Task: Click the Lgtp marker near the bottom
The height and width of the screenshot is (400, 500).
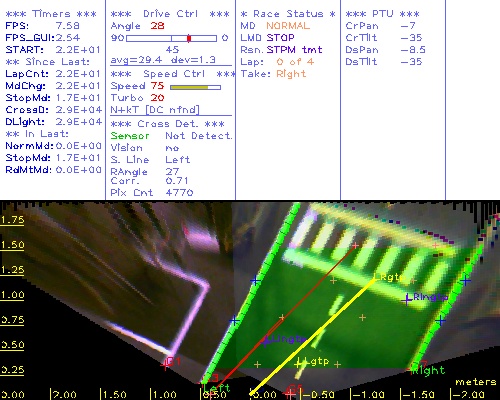Action: [313, 361]
